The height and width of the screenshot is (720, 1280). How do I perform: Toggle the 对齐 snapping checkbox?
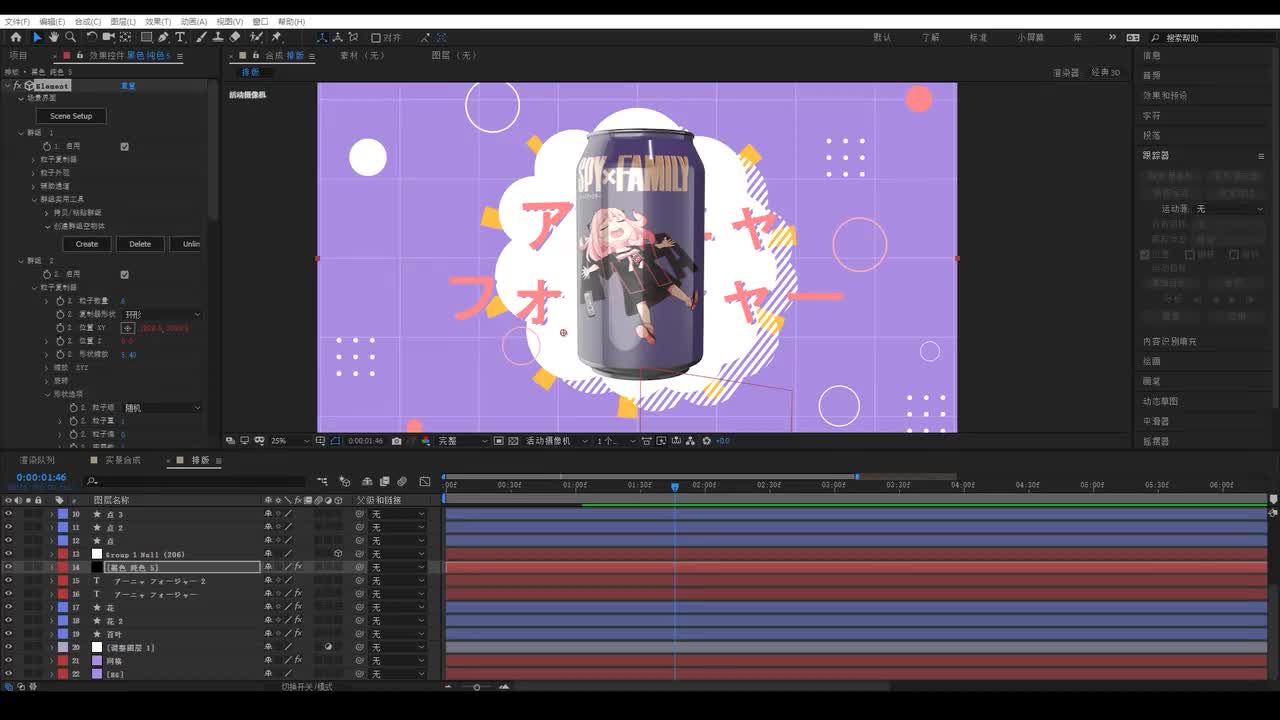pyautogui.click(x=376, y=38)
